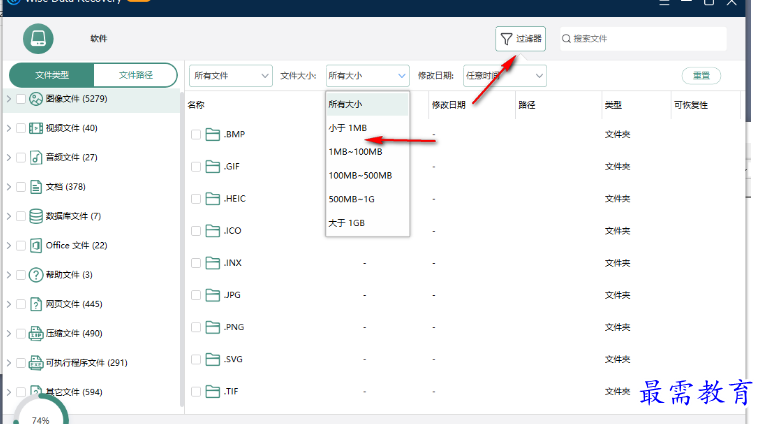Click the .BMP folder icon
The width and height of the screenshot is (761, 424).
point(213,134)
